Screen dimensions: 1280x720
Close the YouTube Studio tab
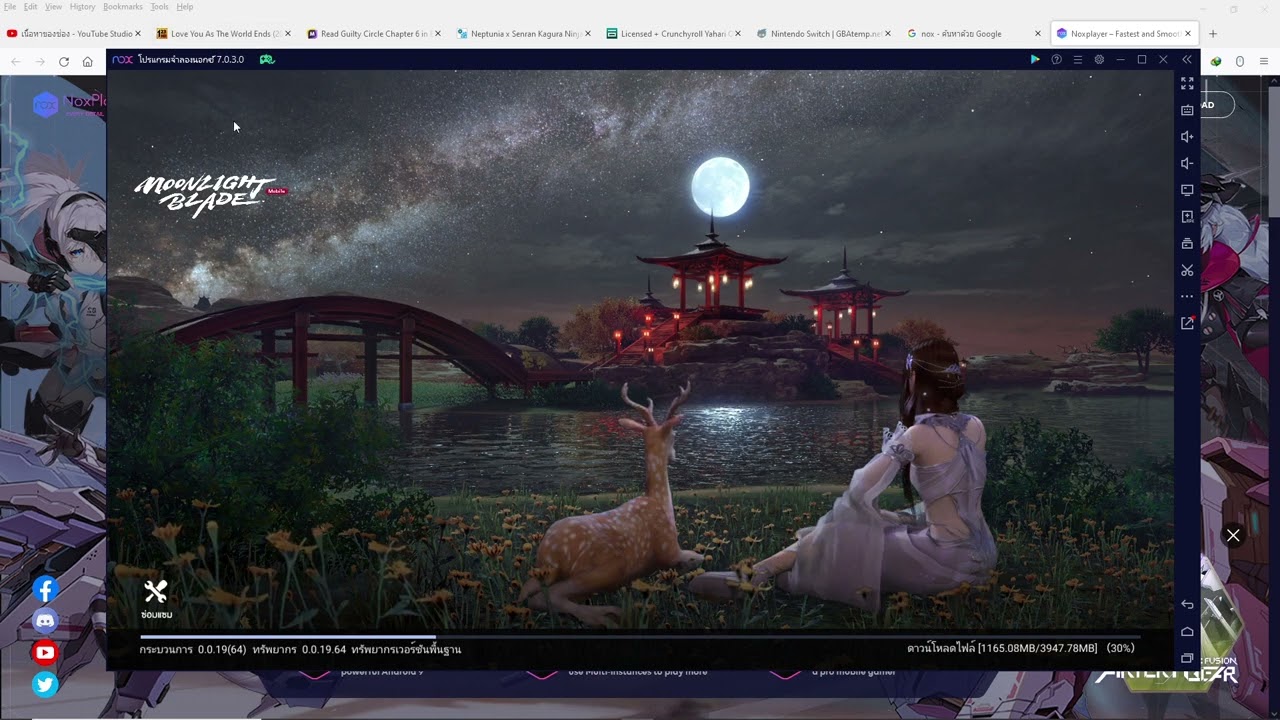pos(137,34)
